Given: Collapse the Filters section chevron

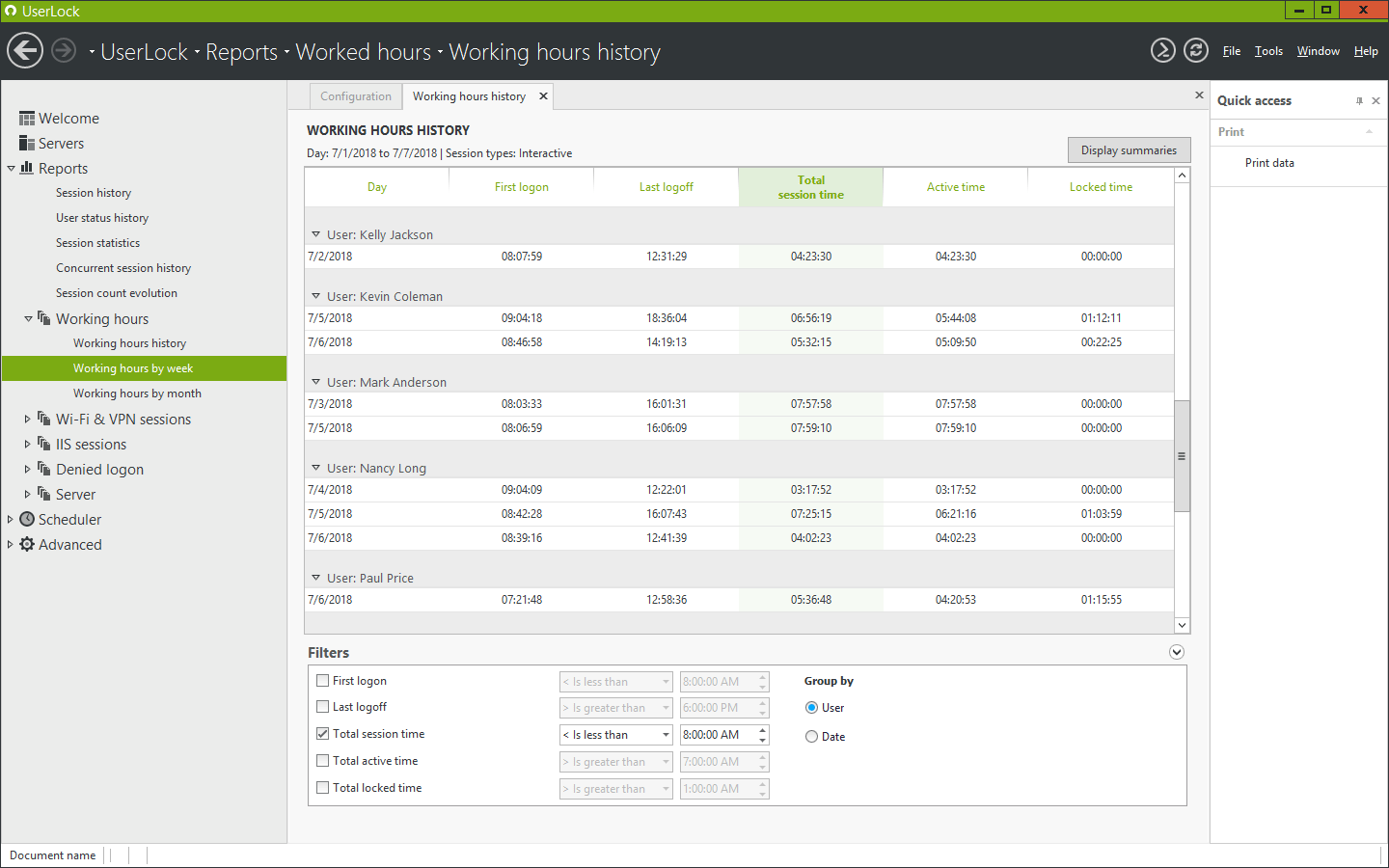Looking at the screenshot, I should pos(1177,652).
